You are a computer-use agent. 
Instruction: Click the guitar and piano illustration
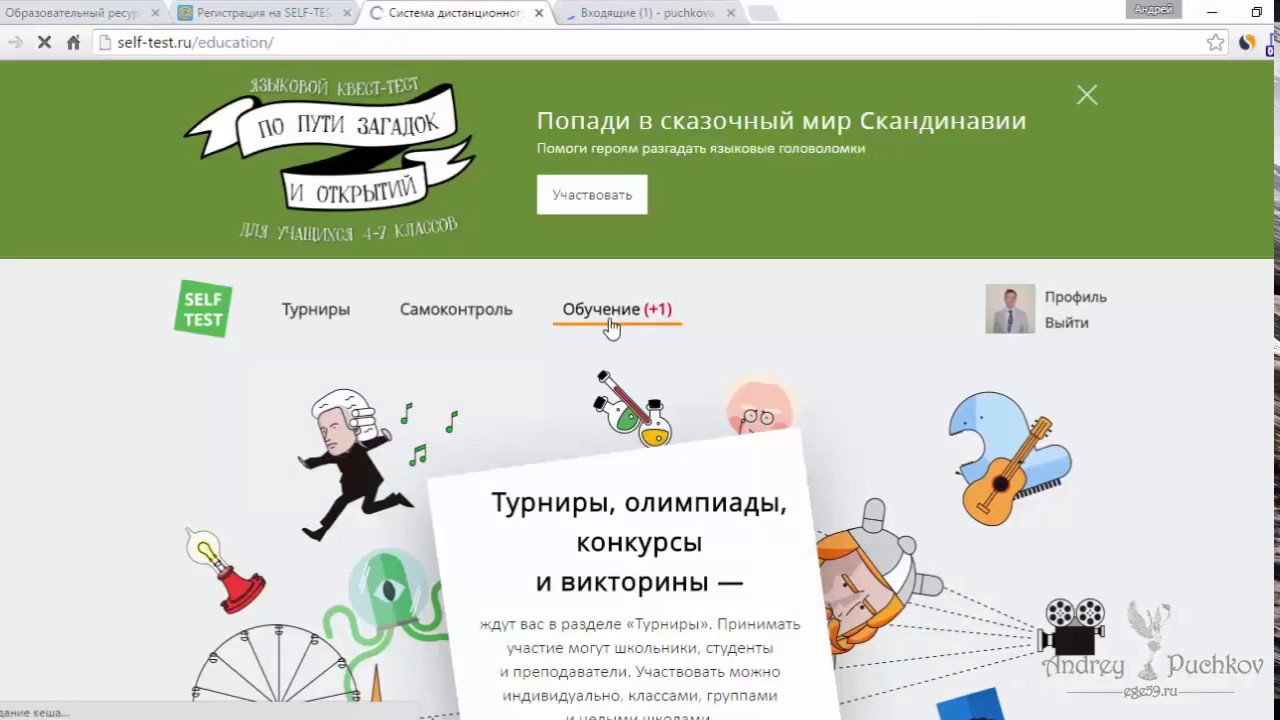tap(1010, 457)
